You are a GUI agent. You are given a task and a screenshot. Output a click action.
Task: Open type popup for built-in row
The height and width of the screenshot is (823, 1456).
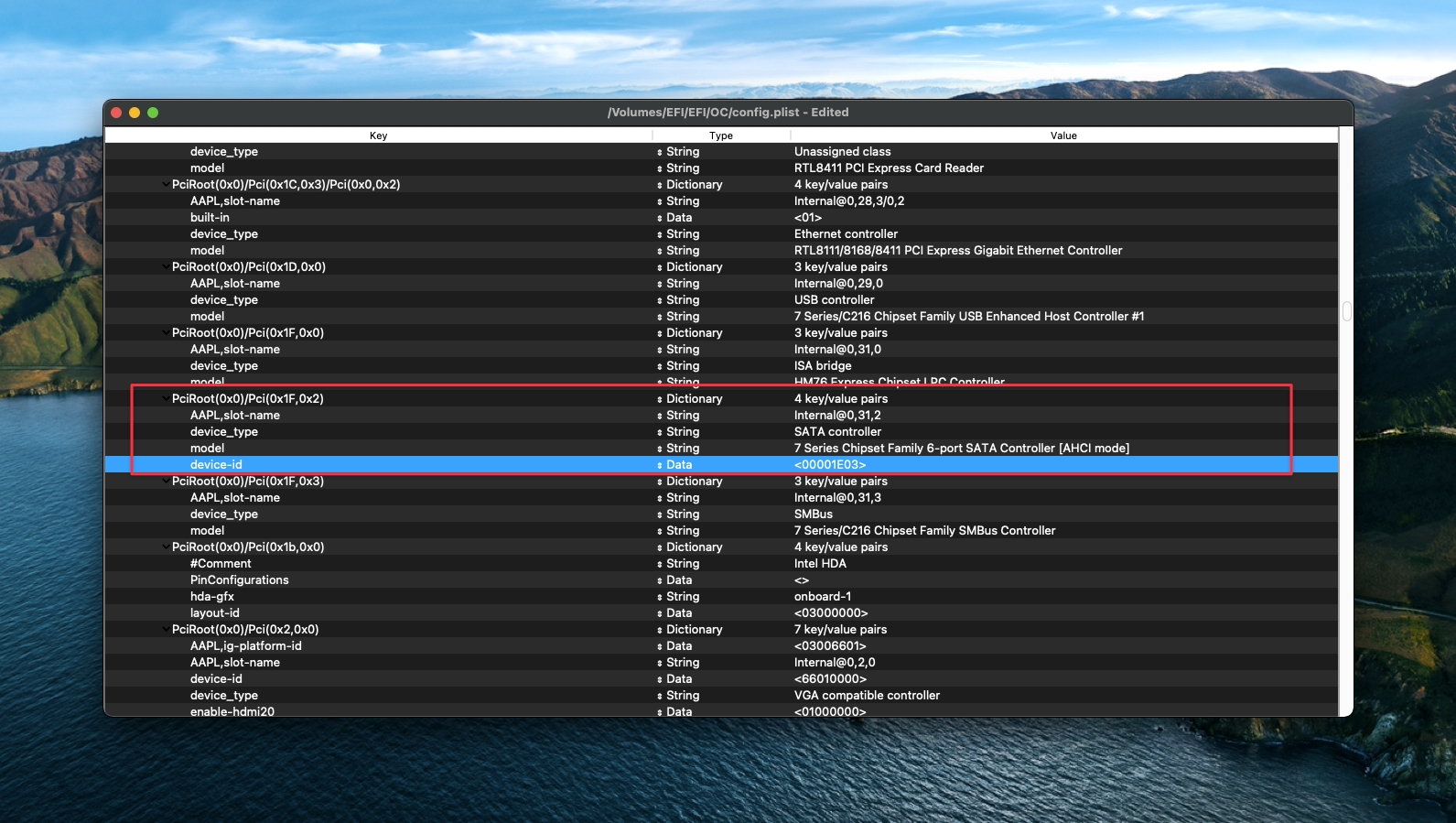660,218
